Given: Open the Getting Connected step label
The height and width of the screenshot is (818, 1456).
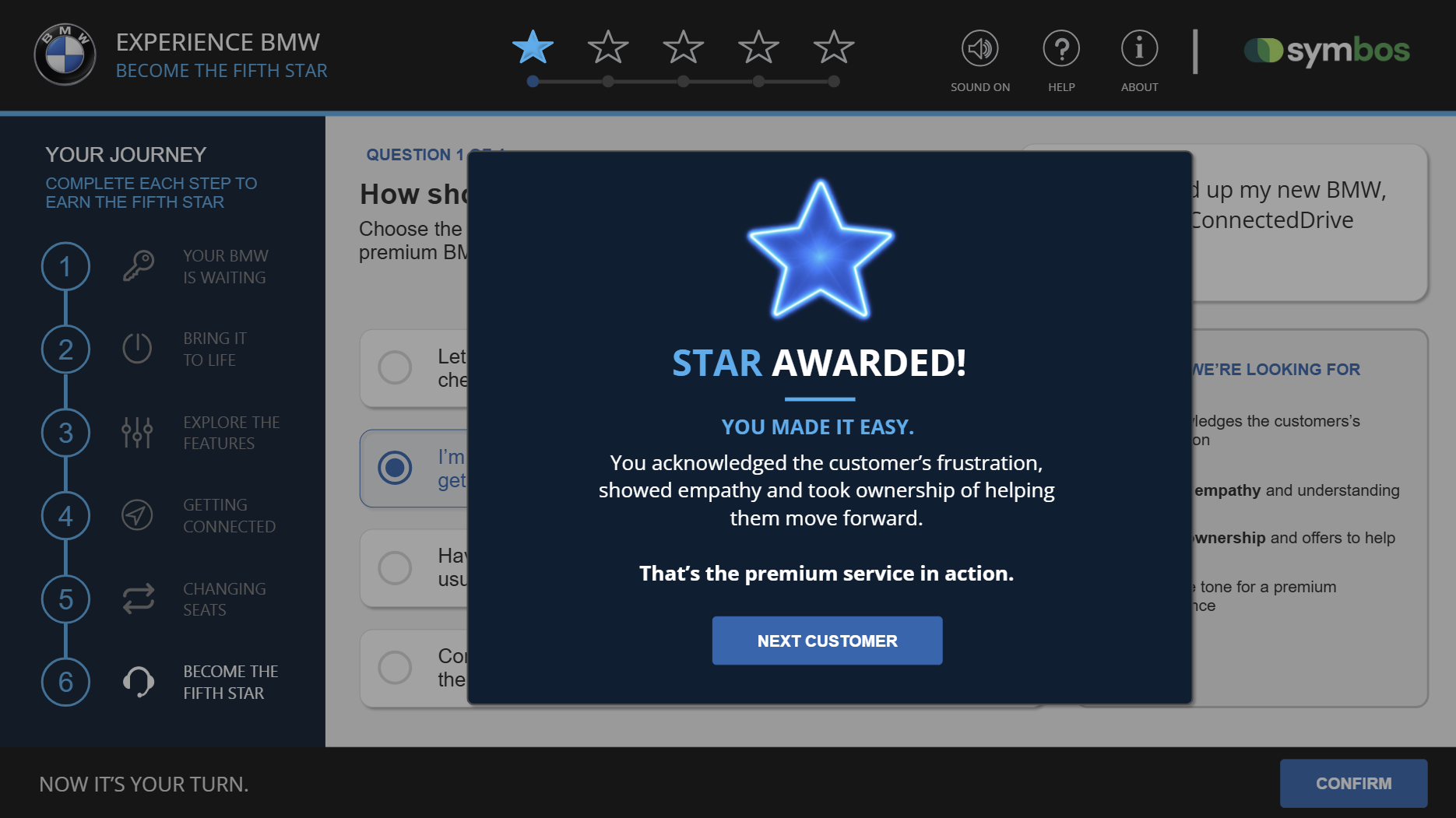Looking at the screenshot, I should click(x=229, y=516).
